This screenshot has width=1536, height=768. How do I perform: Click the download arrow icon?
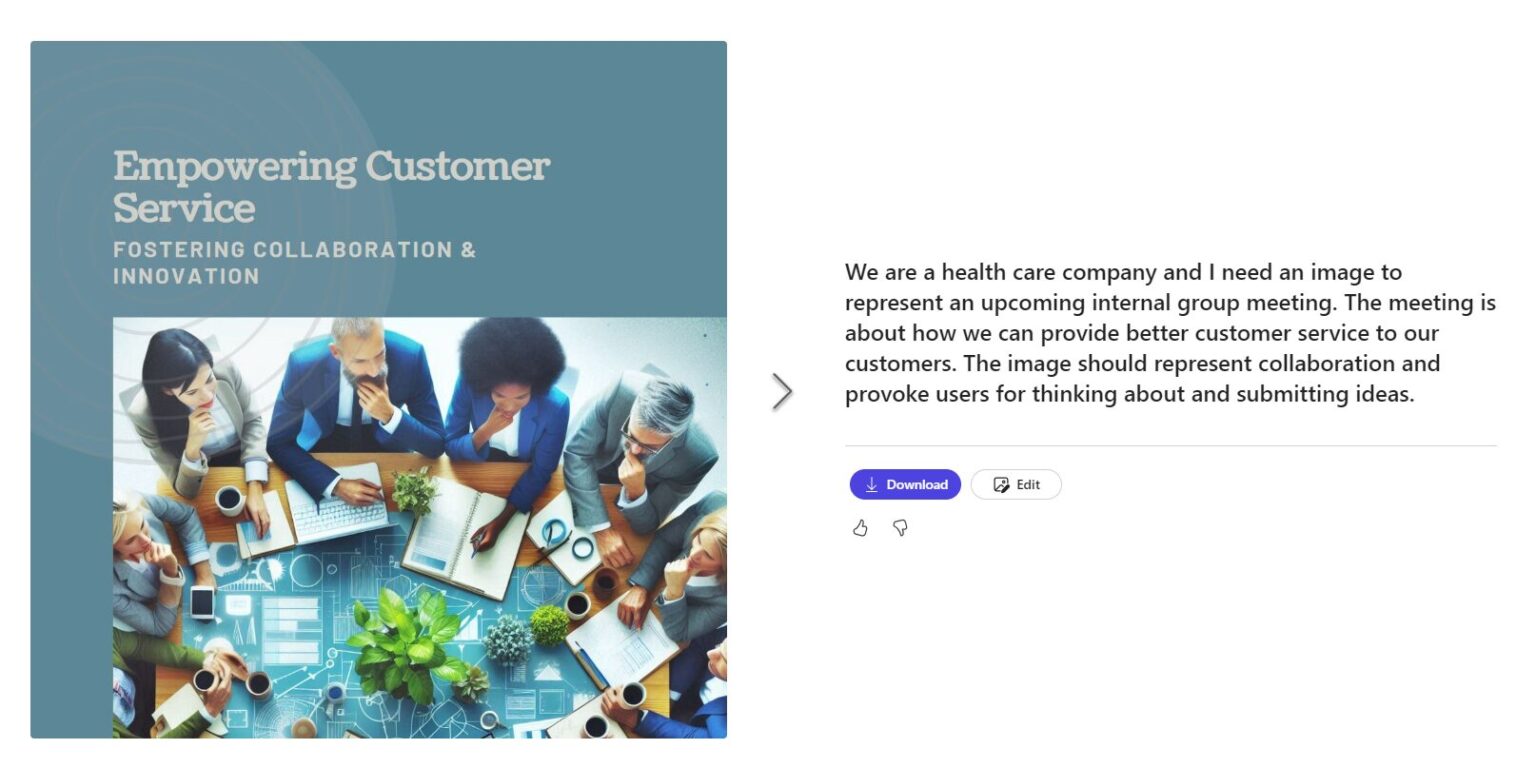coord(872,485)
